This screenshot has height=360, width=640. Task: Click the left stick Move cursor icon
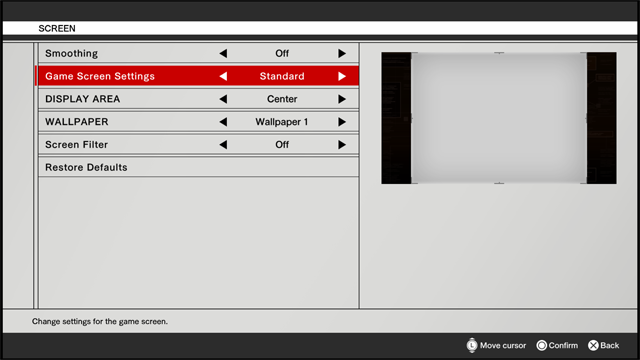(x=472, y=345)
